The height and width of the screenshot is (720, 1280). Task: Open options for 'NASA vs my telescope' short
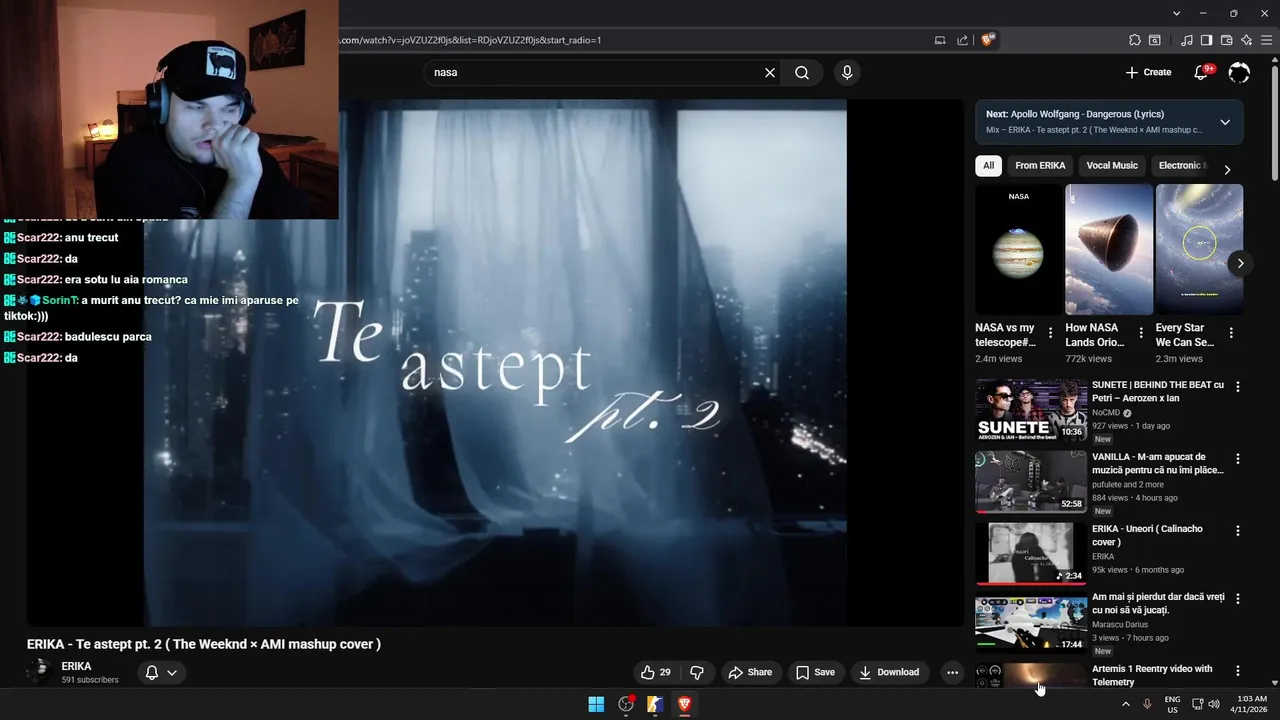coord(1050,333)
